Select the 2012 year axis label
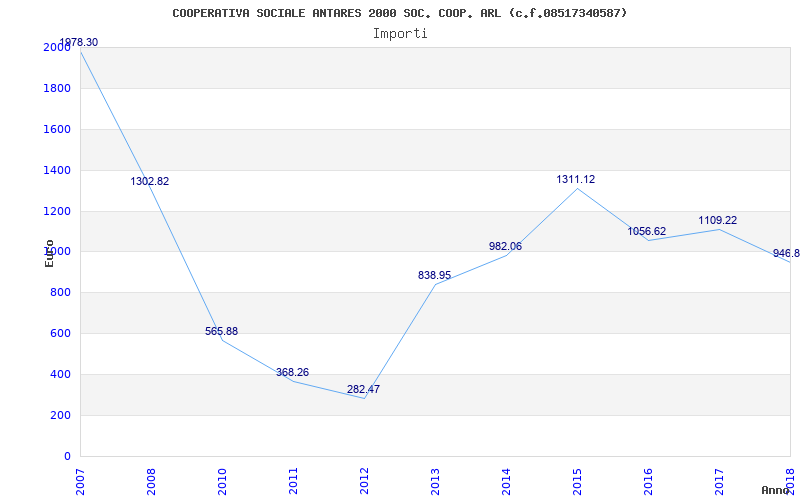The image size is (800, 500). [x=364, y=482]
